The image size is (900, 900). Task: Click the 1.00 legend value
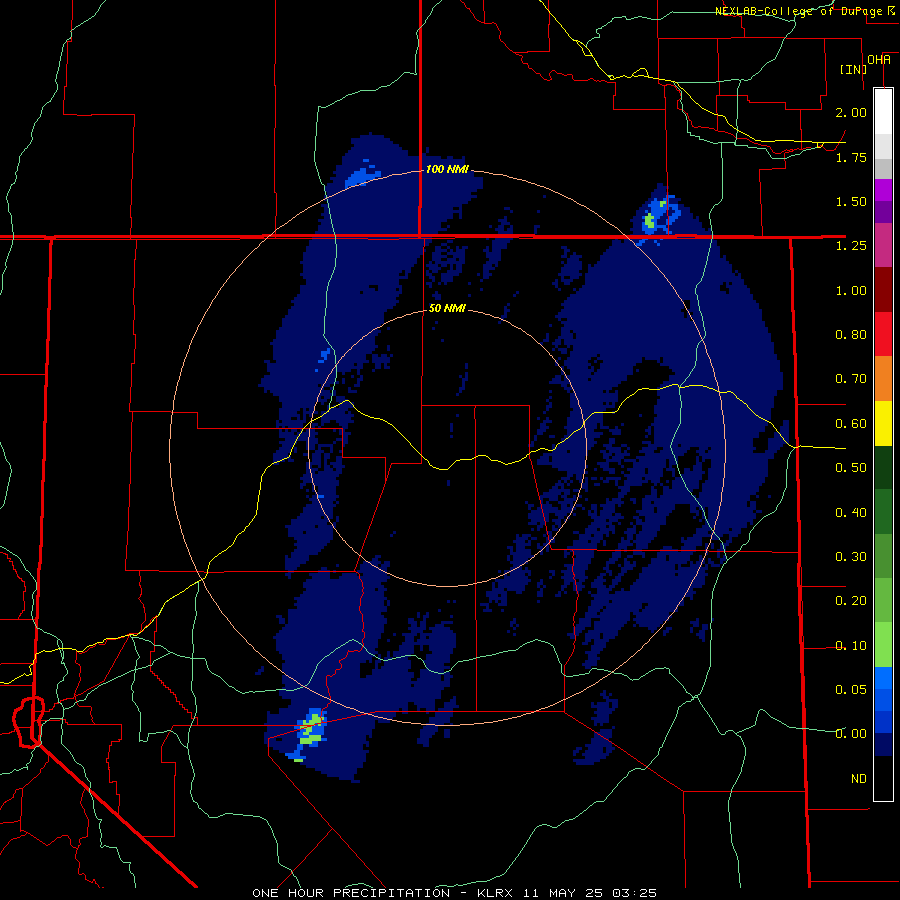851,290
